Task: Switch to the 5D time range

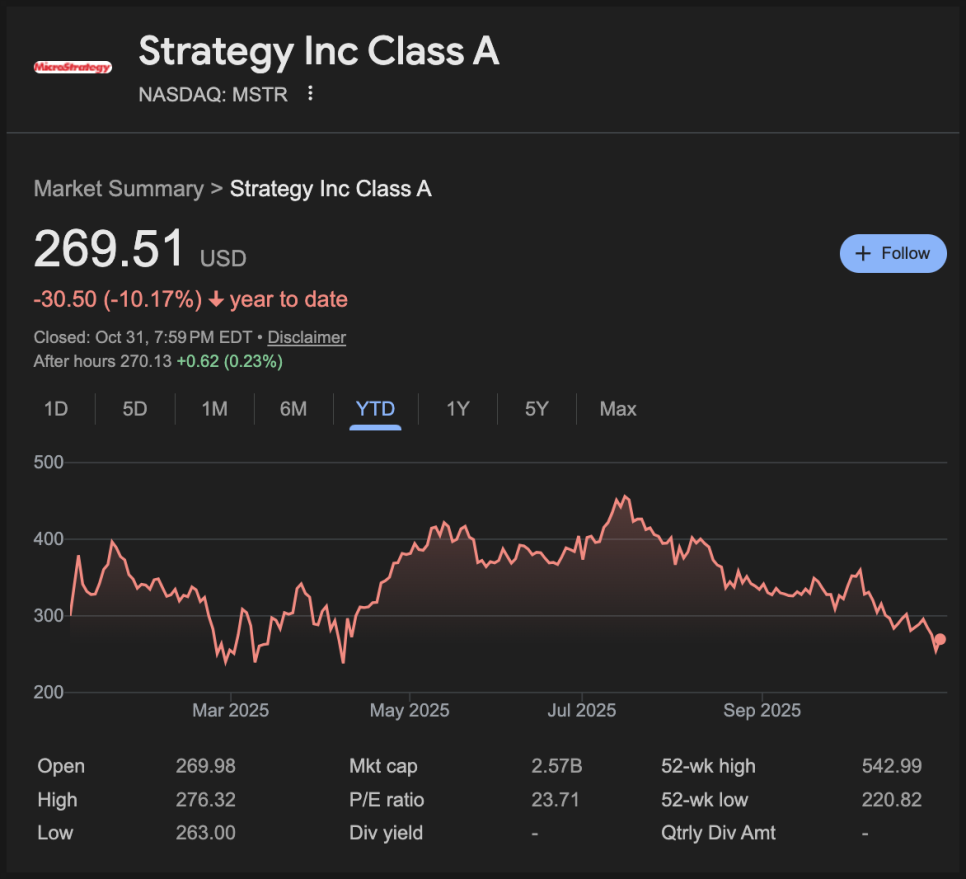Action: click(135, 409)
